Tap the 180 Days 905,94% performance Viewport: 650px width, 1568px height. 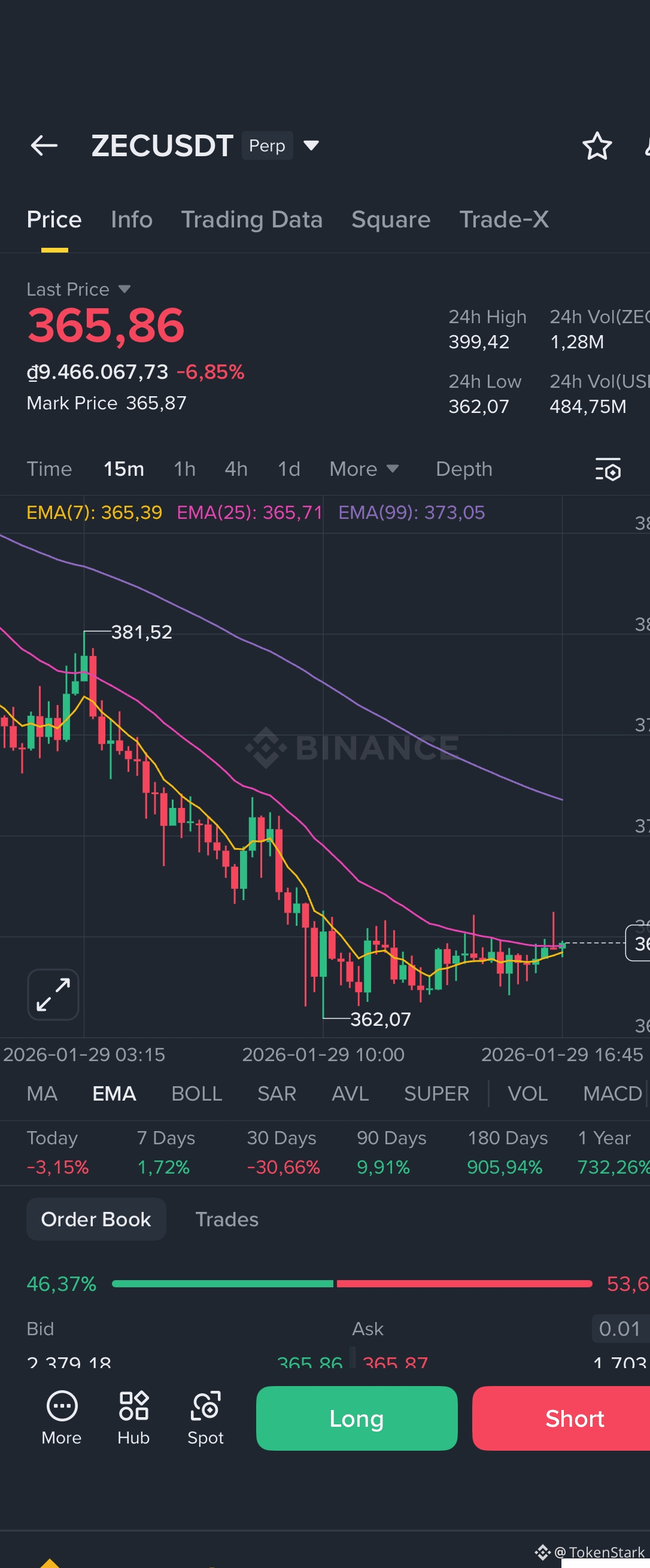point(507,1152)
